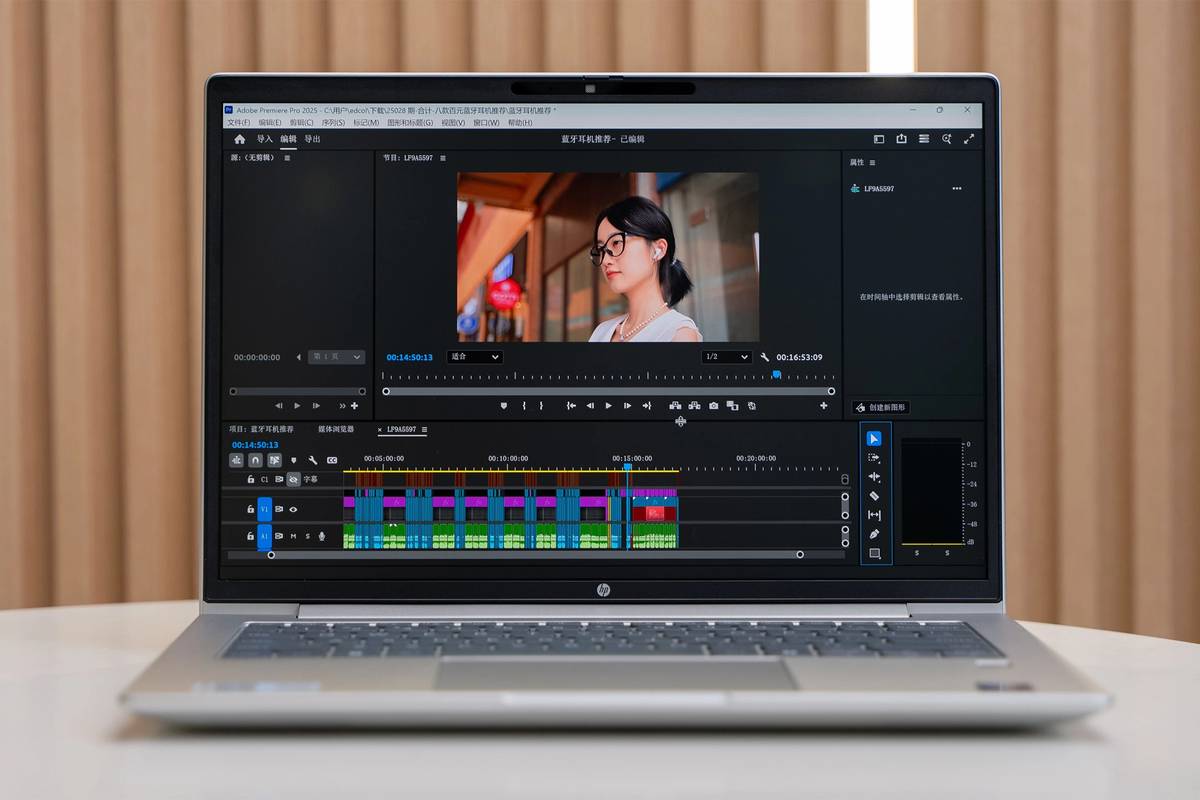Toggle Linked Selection in the timeline
This screenshot has width=1200, height=800.
click(x=274, y=460)
